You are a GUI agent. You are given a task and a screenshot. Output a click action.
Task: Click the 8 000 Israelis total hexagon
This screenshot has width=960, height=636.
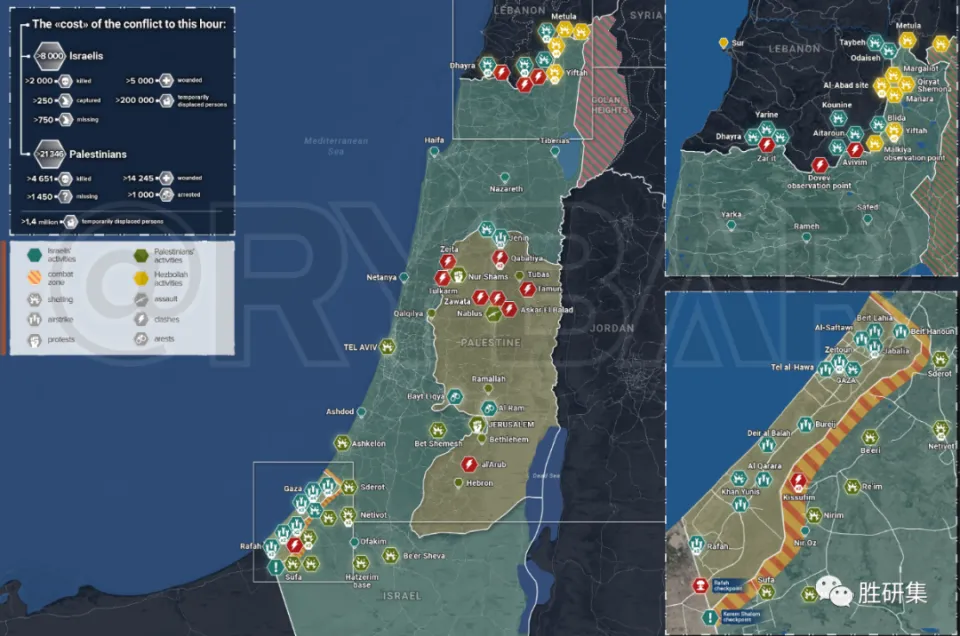(49, 56)
